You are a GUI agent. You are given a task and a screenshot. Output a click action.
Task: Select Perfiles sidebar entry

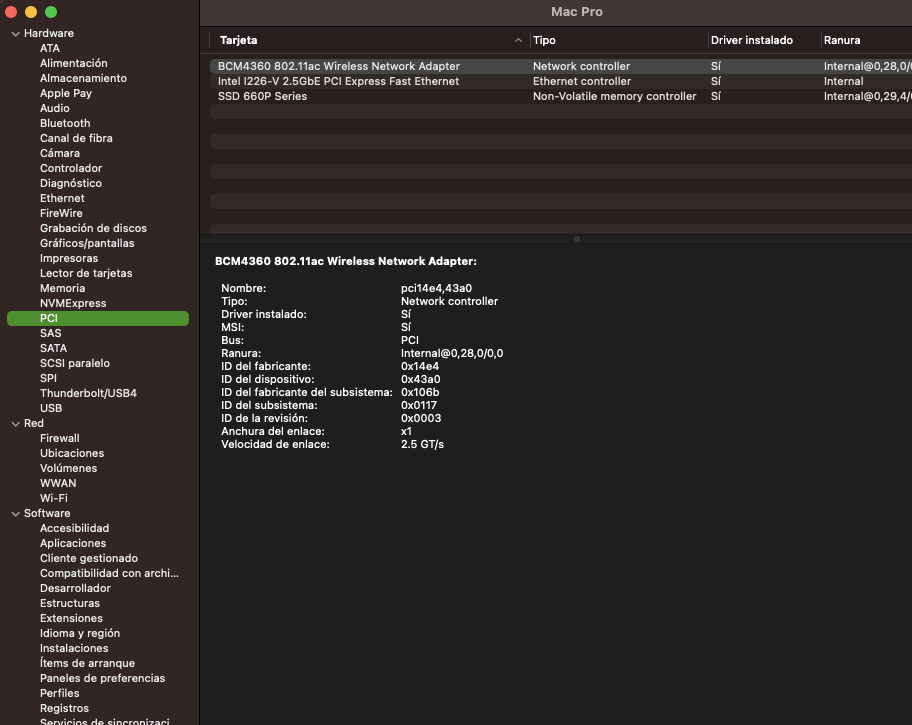(59, 694)
